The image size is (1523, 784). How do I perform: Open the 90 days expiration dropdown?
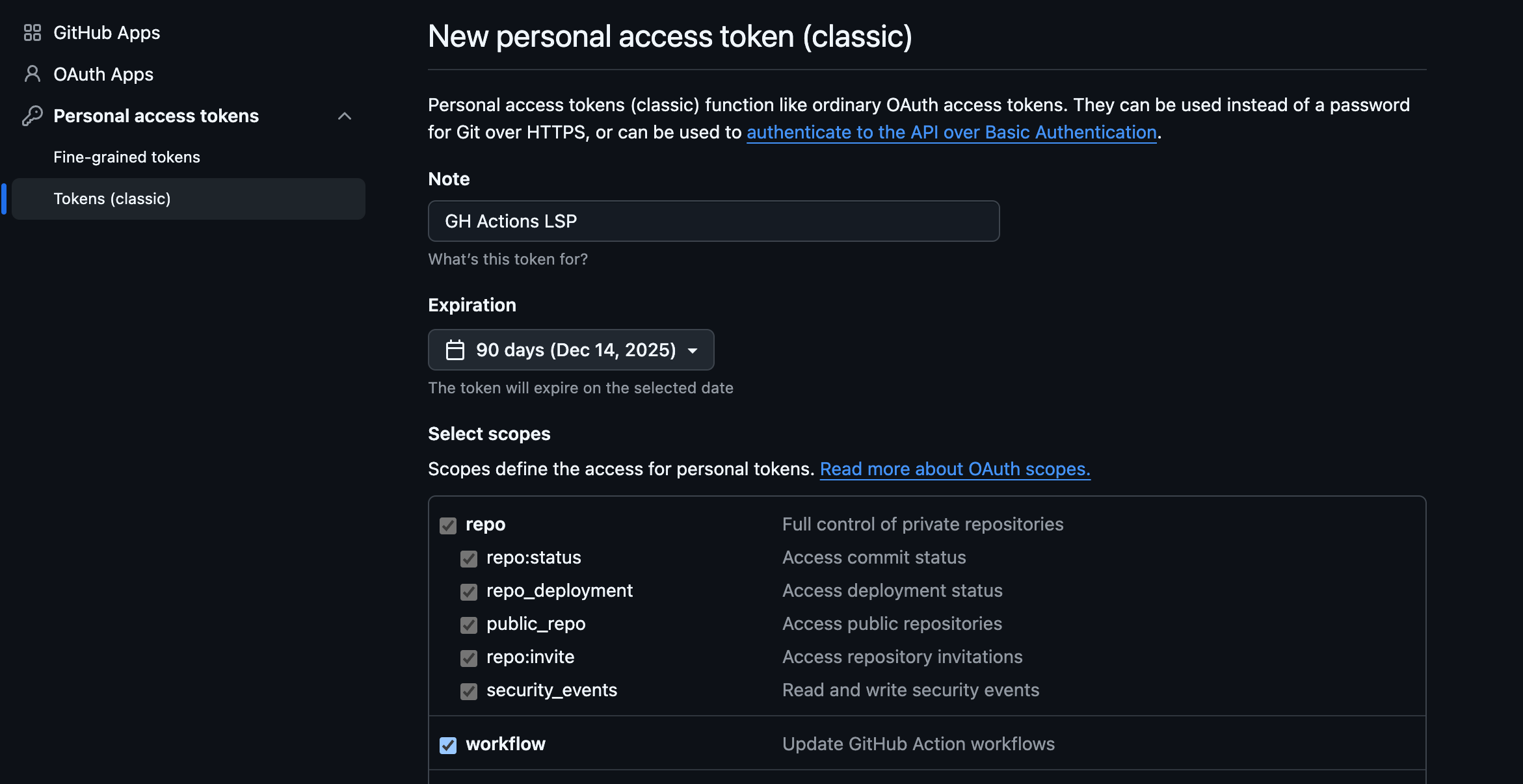click(x=571, y=350)
